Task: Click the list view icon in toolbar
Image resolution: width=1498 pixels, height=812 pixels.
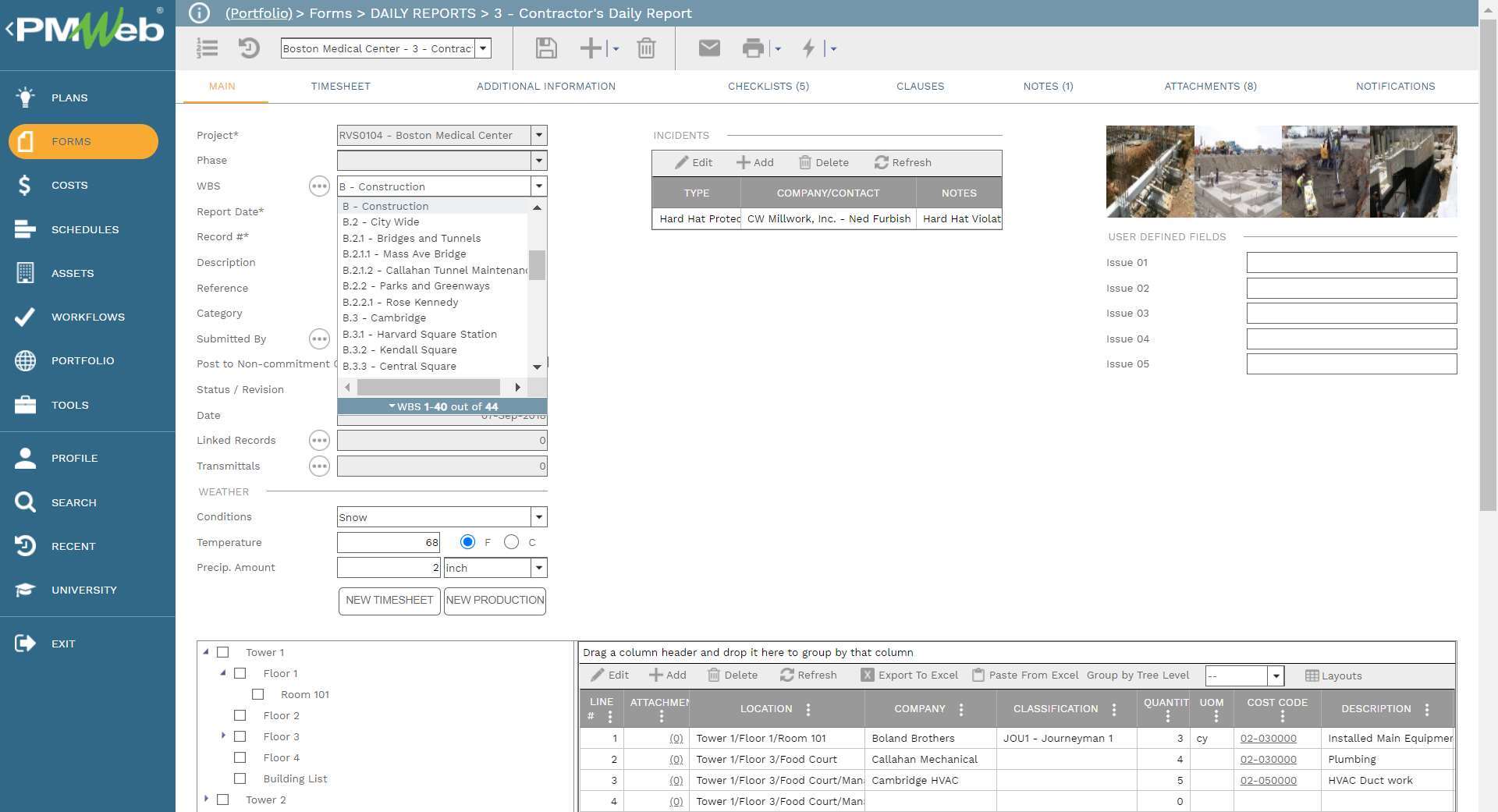Action: (207, 48)
